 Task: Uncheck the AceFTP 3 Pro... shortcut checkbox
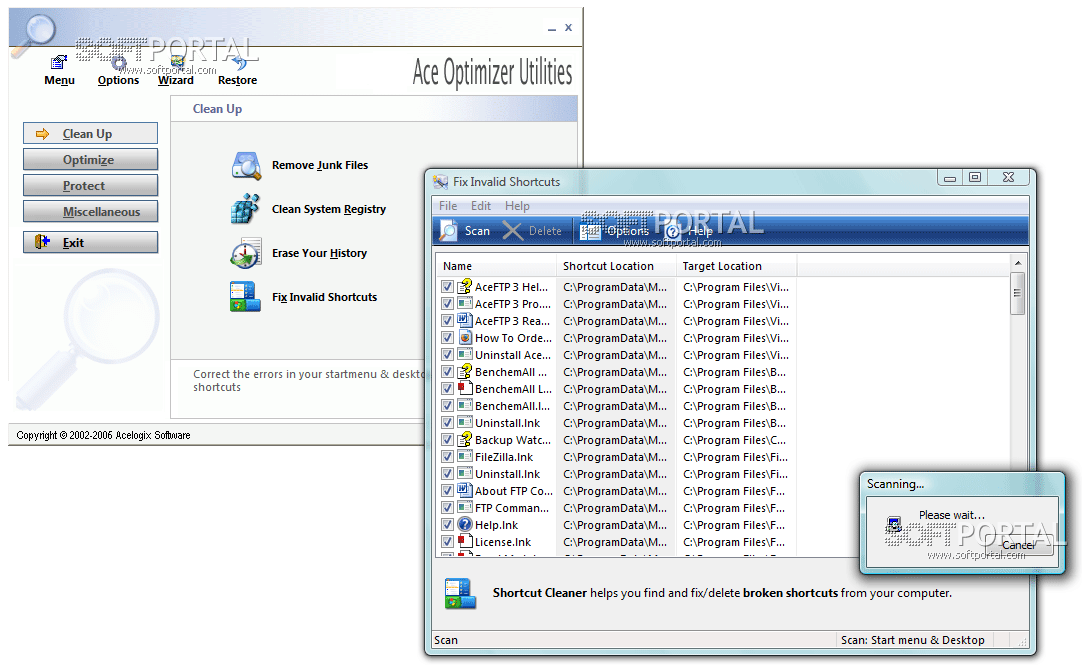pyautogui.click(x=447, y=304)
